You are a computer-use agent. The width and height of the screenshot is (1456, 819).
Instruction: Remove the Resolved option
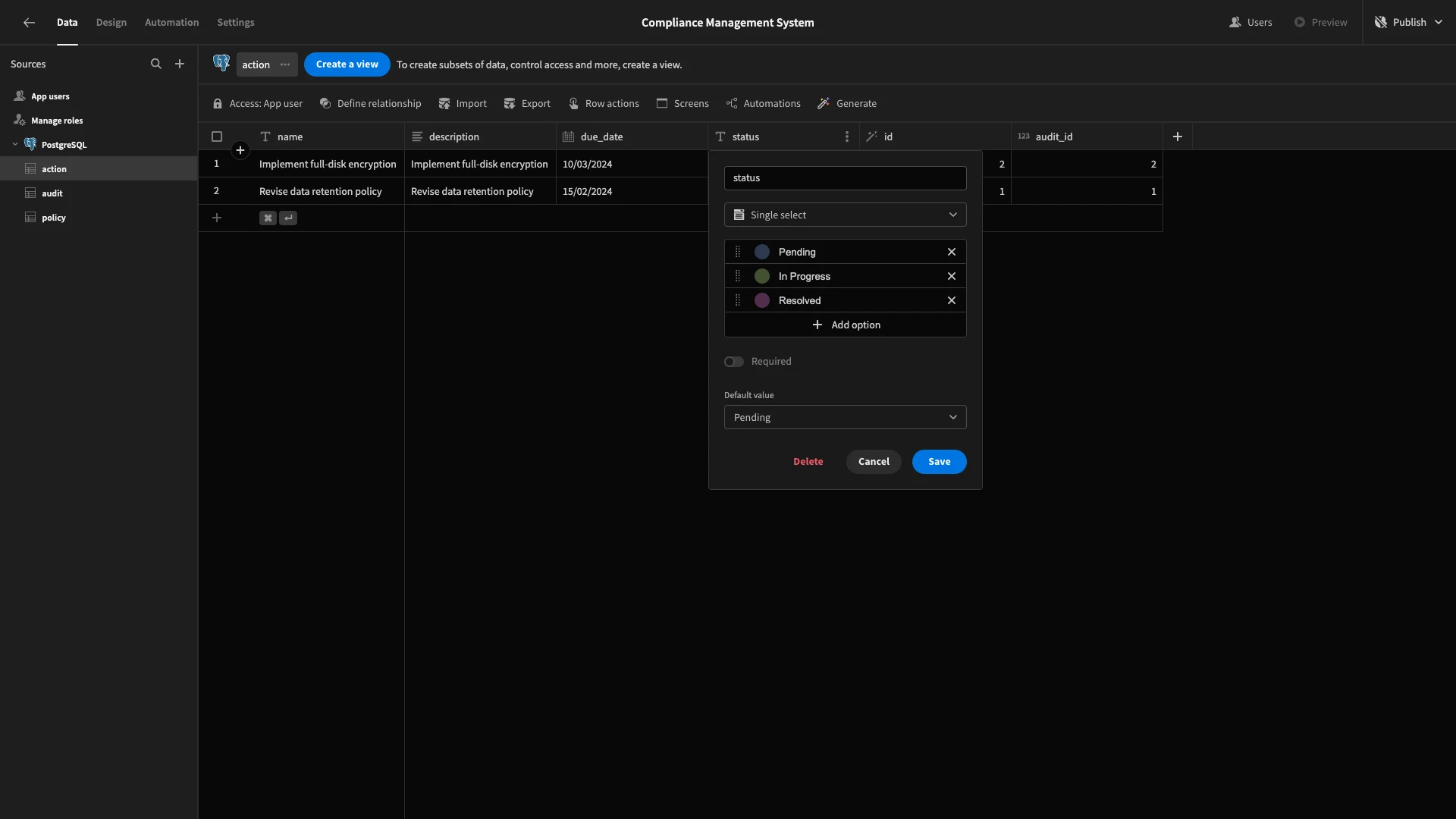tap(952, 301)
